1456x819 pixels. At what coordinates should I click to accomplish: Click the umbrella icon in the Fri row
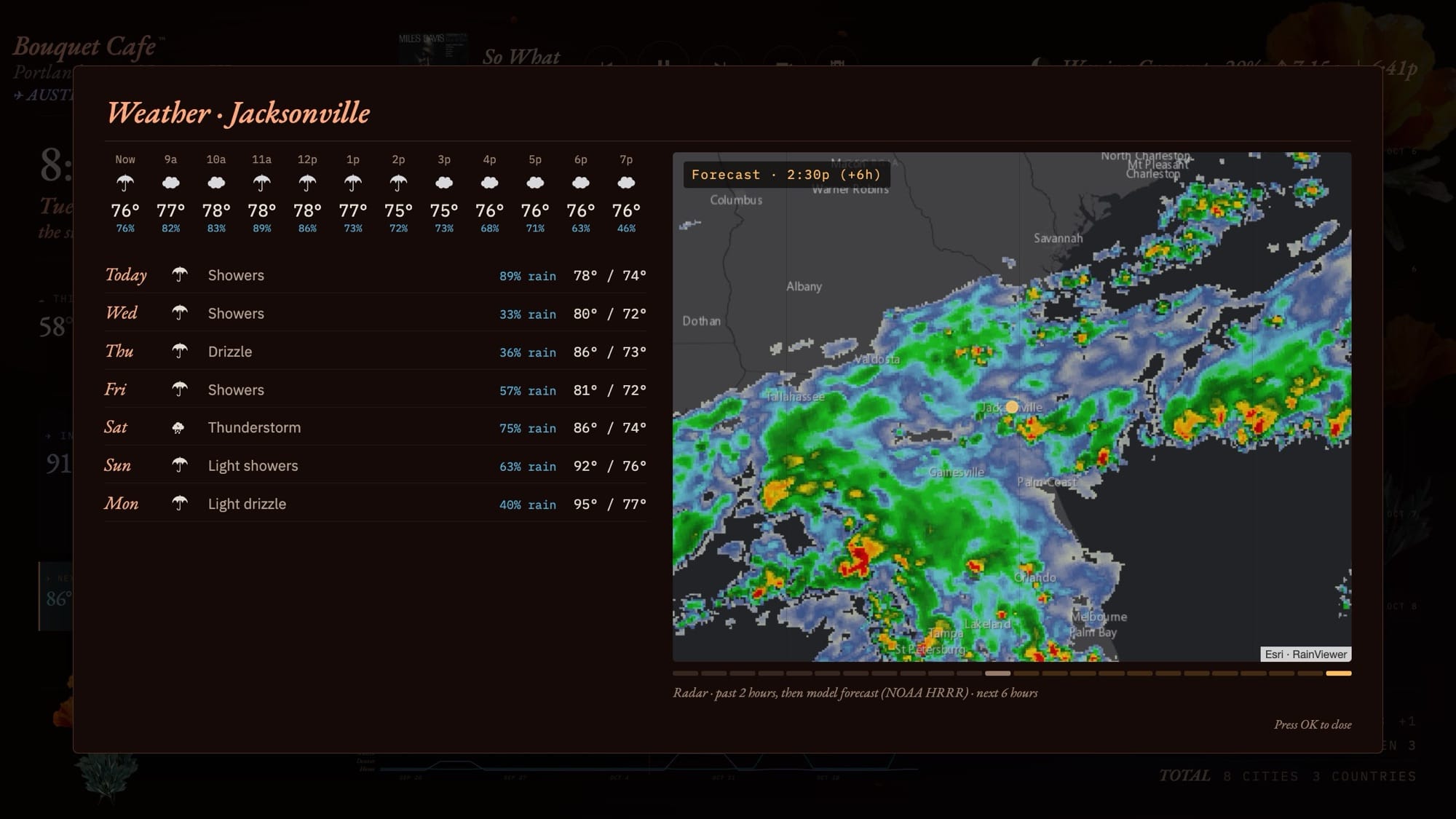[180, 389]
